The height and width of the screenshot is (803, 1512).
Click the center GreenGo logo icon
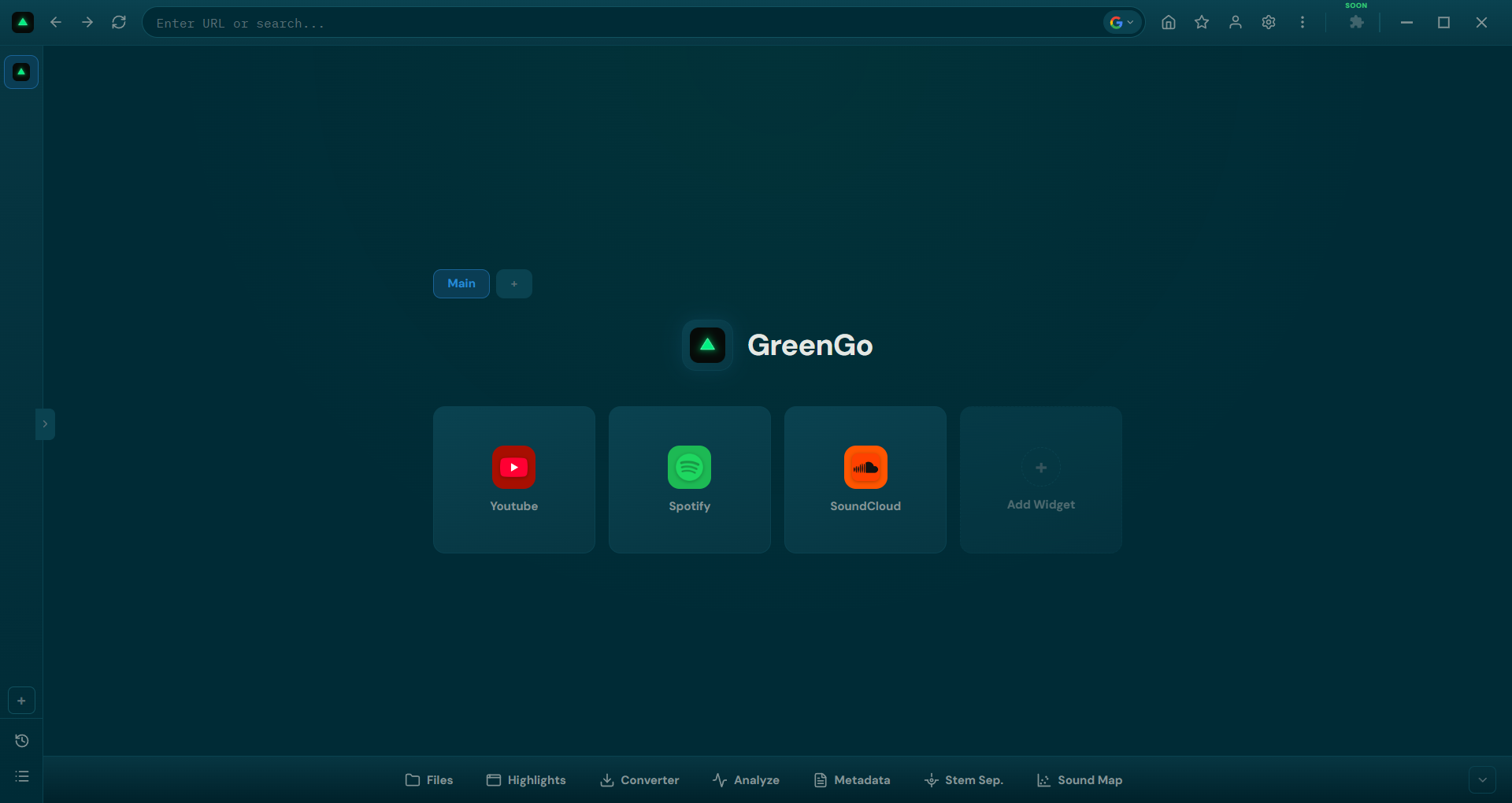(707, 345)
